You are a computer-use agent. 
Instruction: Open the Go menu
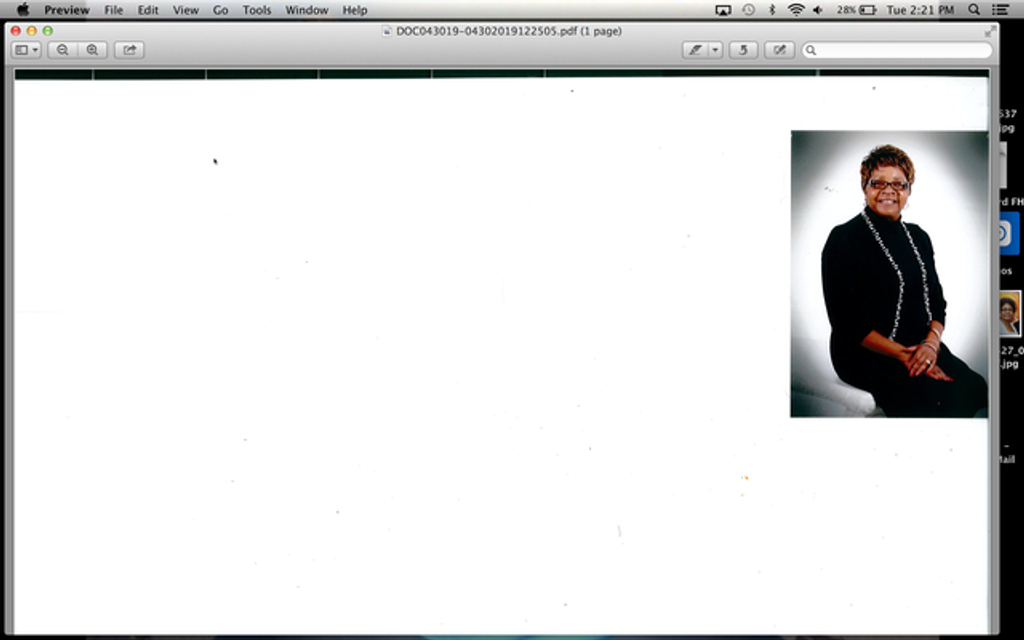click(x=221, y=10)
